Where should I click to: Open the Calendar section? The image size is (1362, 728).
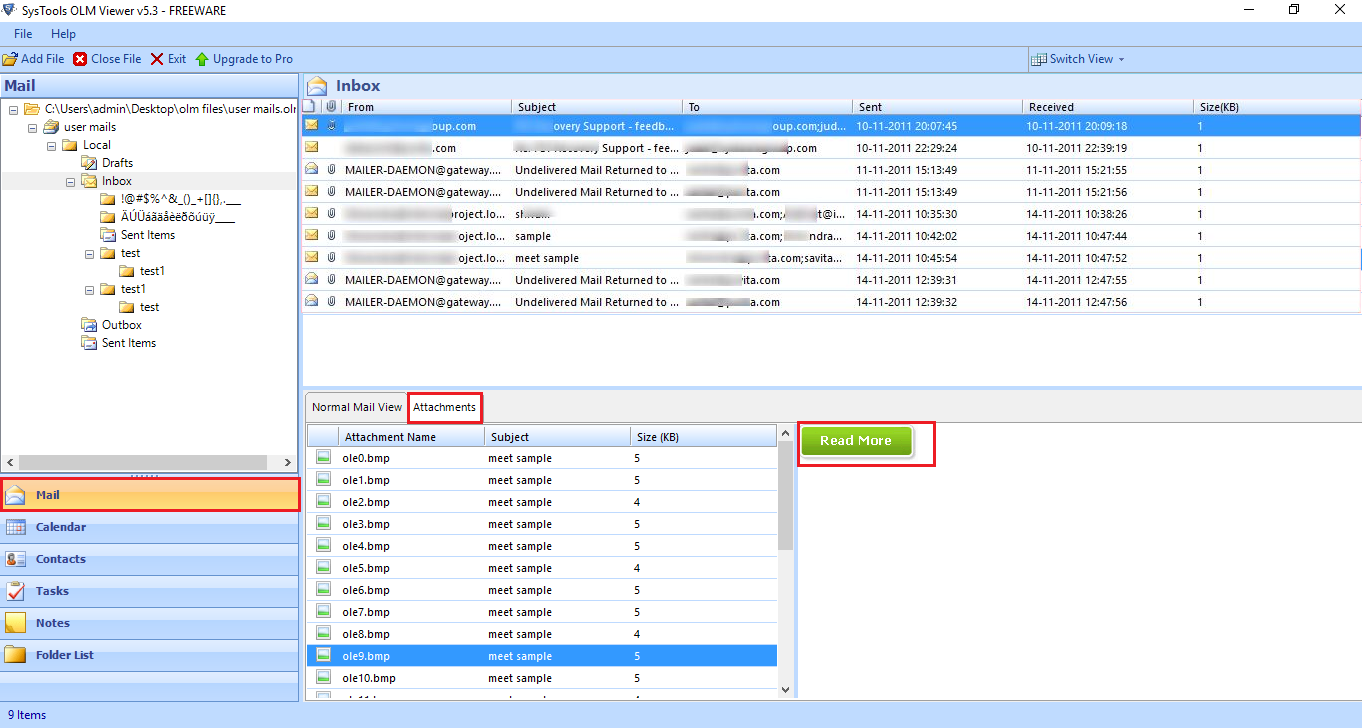pyautogui.click(x=149, y=527)
